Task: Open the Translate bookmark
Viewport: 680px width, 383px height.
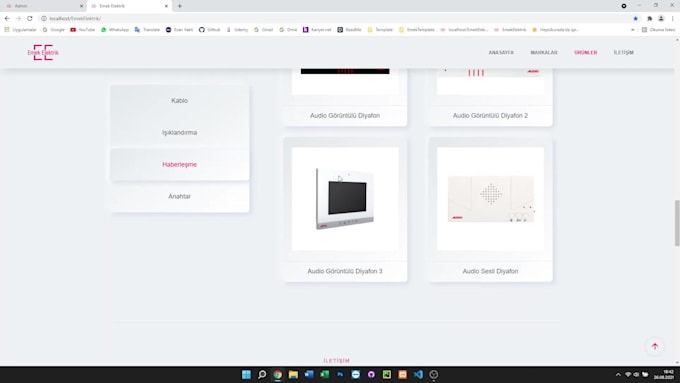Action: pyautogui.click(x=147, y=30)
